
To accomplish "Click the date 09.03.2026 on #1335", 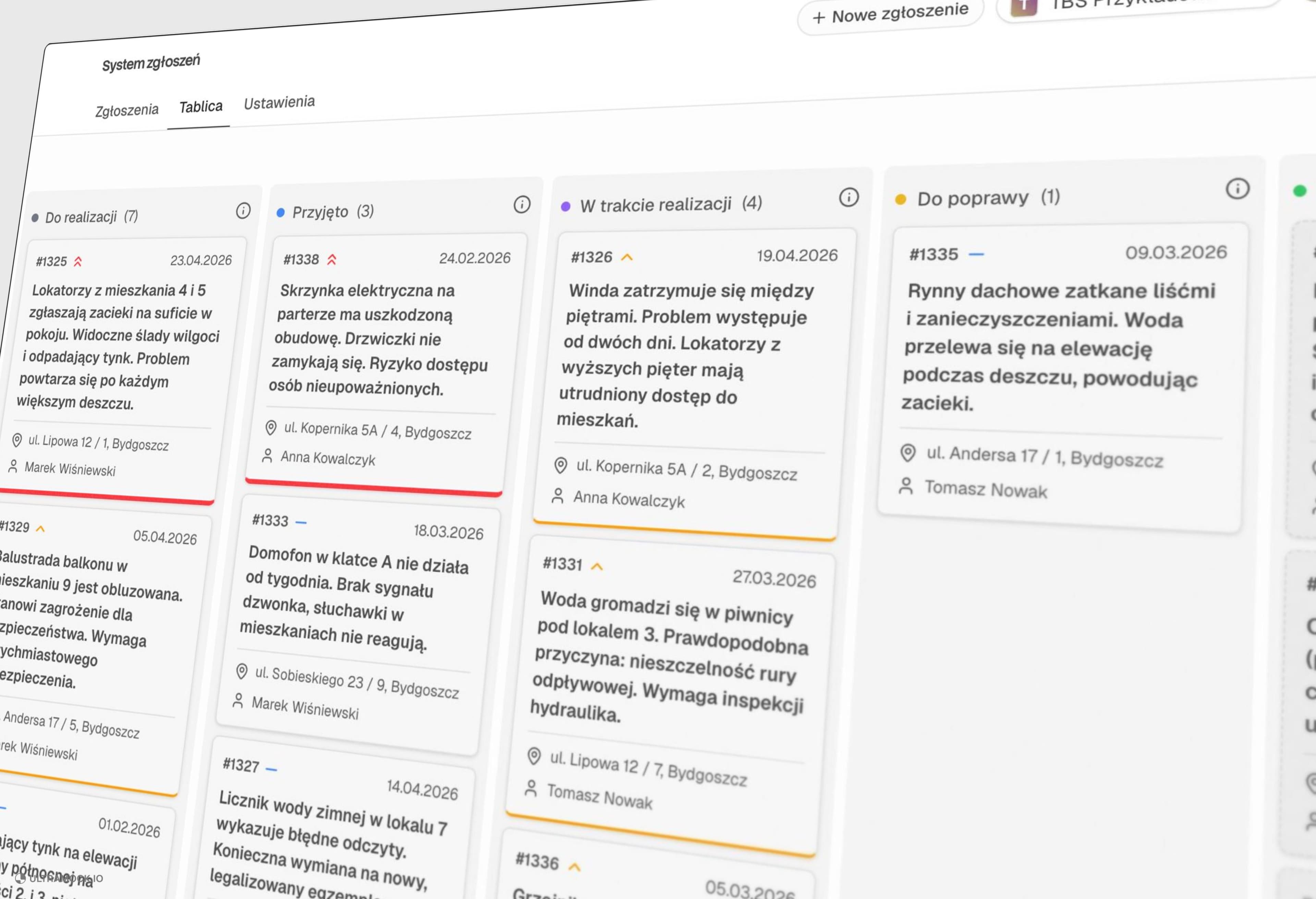I will [1176, 252].
